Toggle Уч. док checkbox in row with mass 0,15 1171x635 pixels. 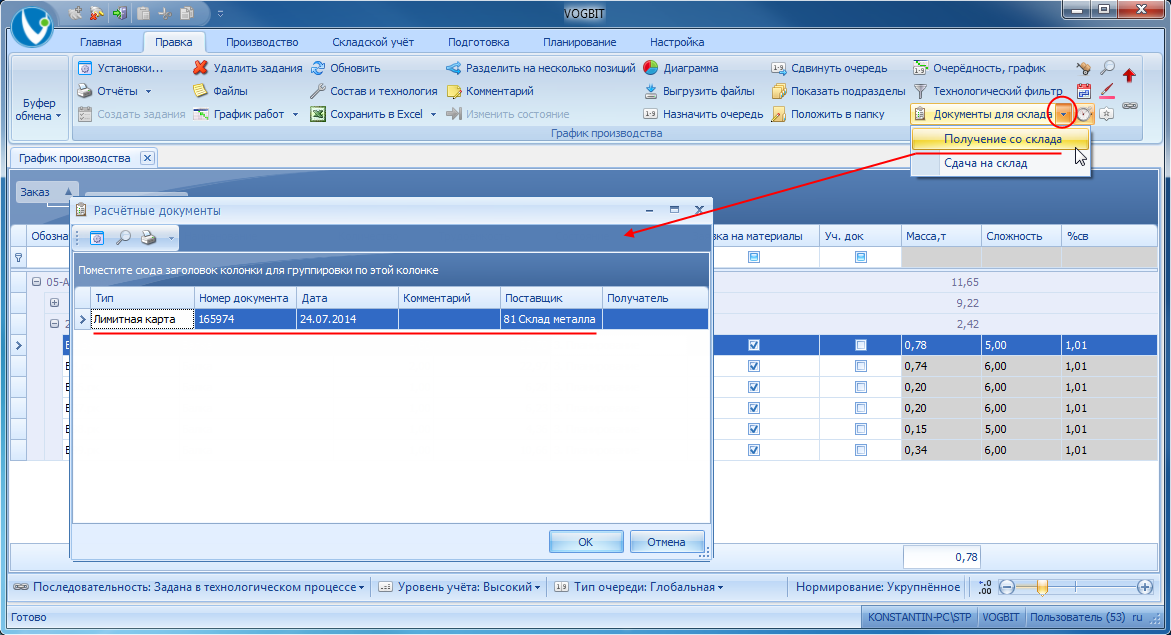click(861, 429)
